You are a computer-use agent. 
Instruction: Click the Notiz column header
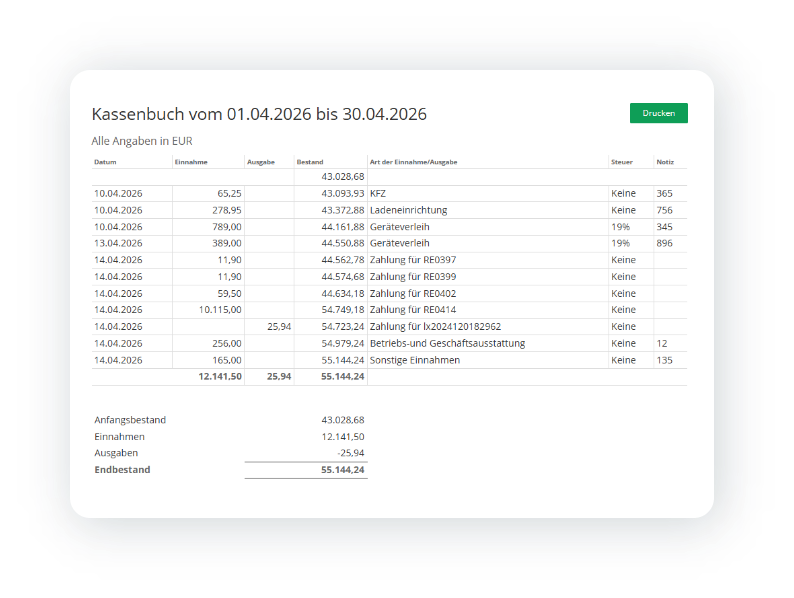tap(665, 161)
